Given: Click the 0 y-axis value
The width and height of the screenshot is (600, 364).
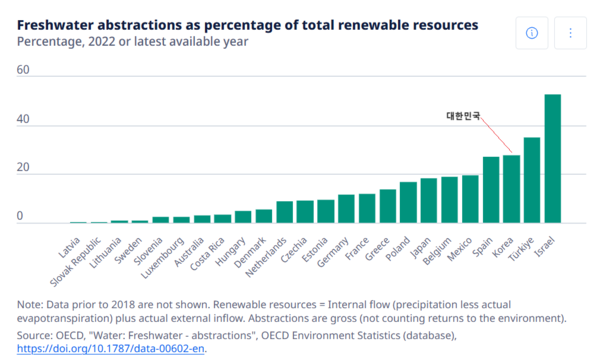Looking at the screenshot, I should coord(20,216).
